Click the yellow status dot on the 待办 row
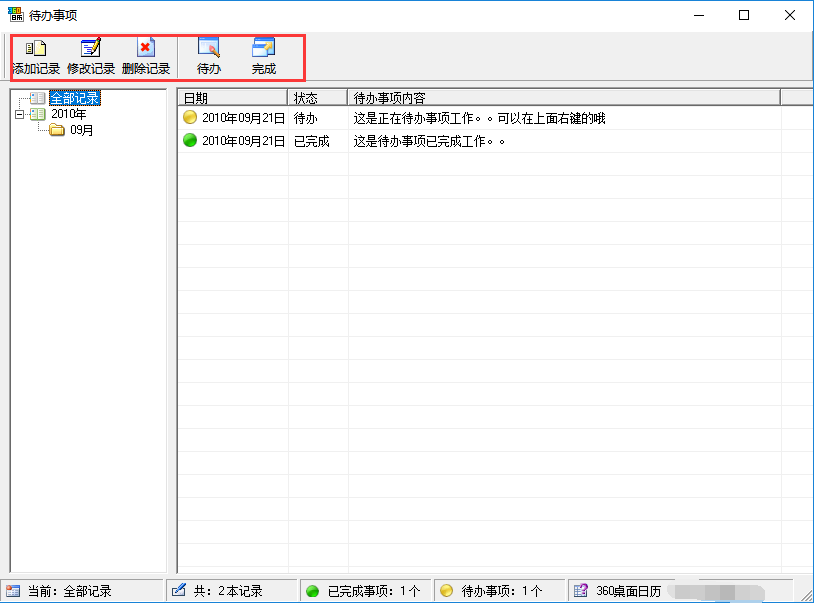Viewport: 814px width, 603px height. coord(190,118)
